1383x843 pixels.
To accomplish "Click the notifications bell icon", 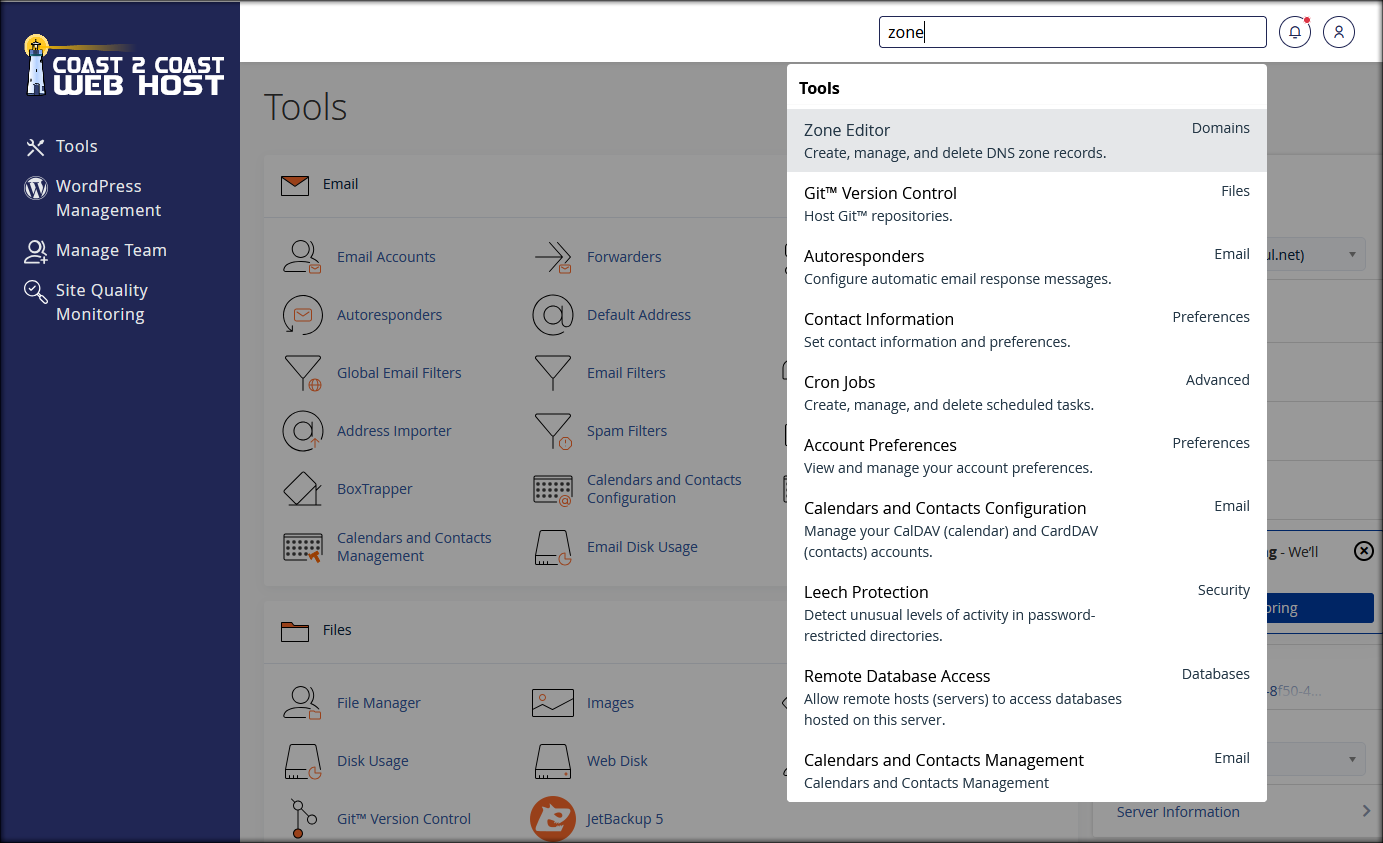I will (1295, 32).
